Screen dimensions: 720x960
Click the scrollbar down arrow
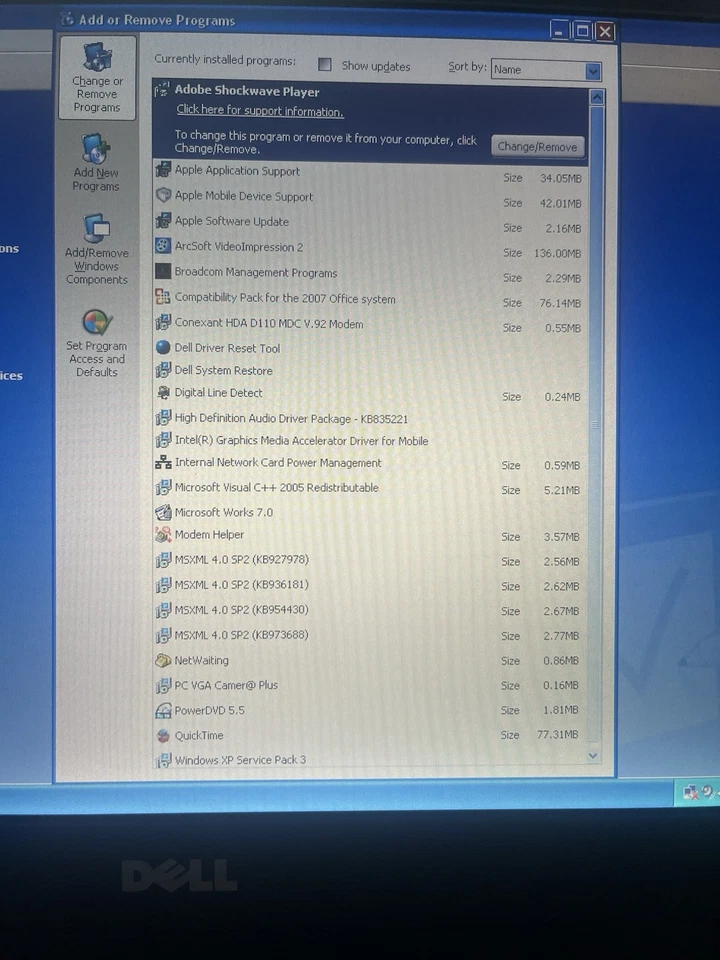[593, 756]
